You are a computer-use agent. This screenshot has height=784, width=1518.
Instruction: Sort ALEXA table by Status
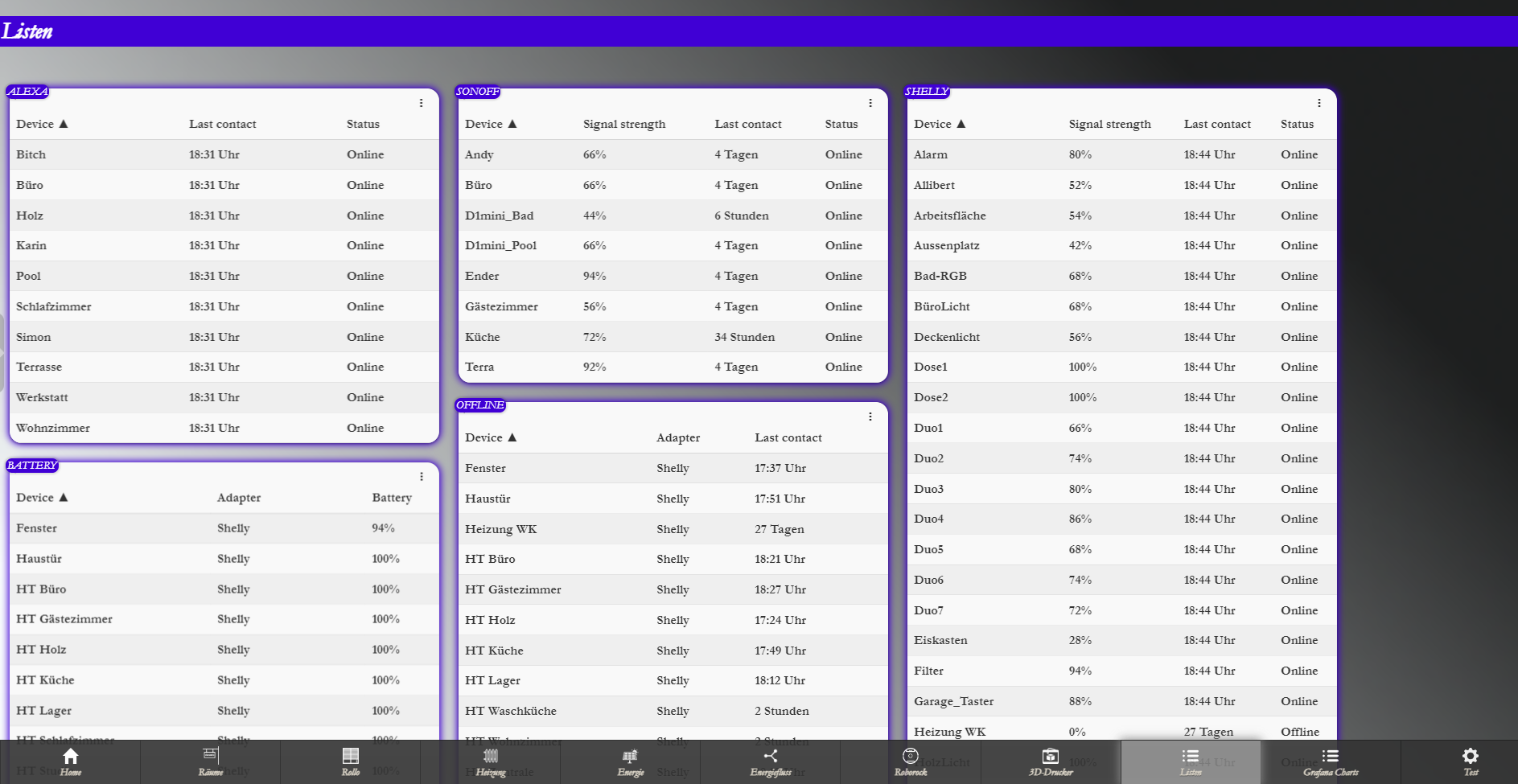363,124
